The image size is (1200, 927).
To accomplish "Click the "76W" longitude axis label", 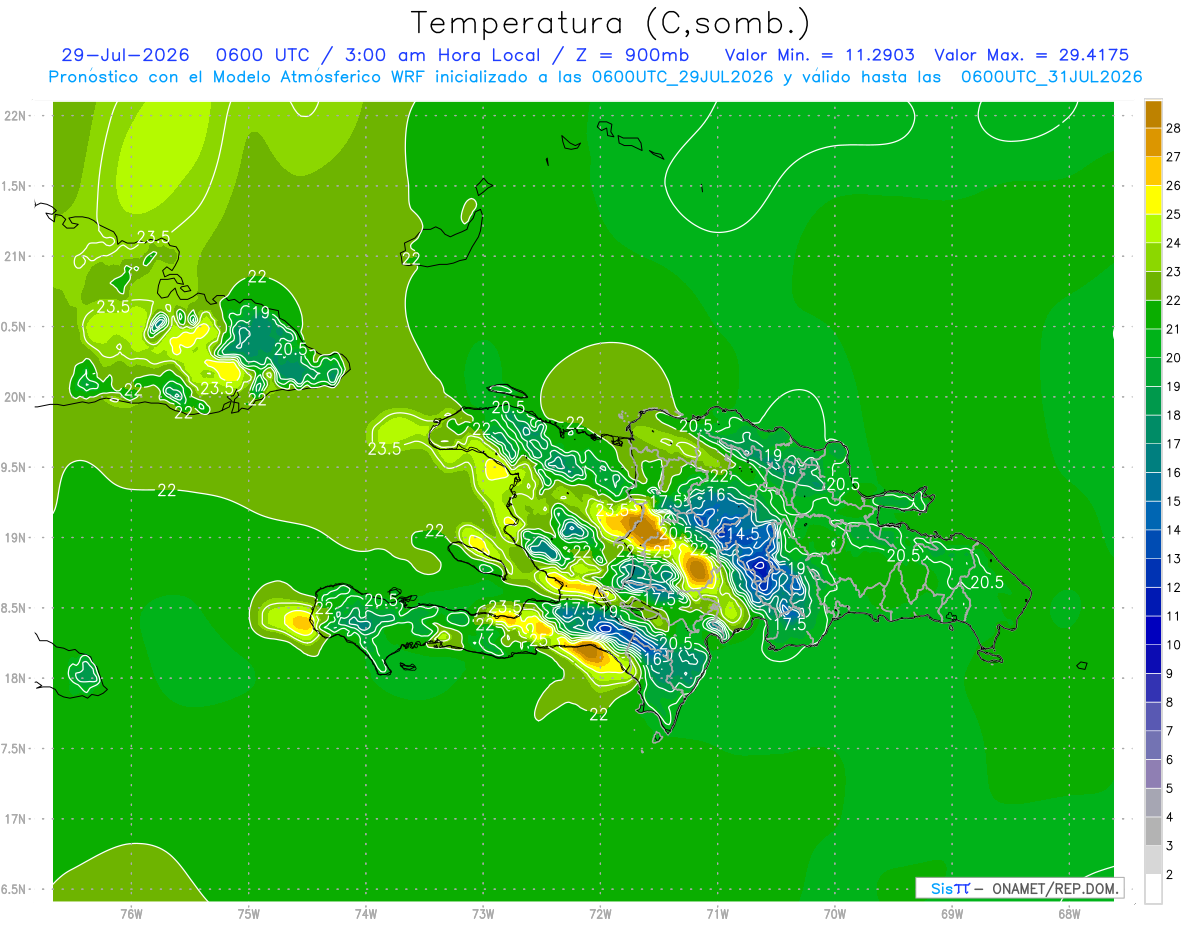I will [x=131, y=913].
